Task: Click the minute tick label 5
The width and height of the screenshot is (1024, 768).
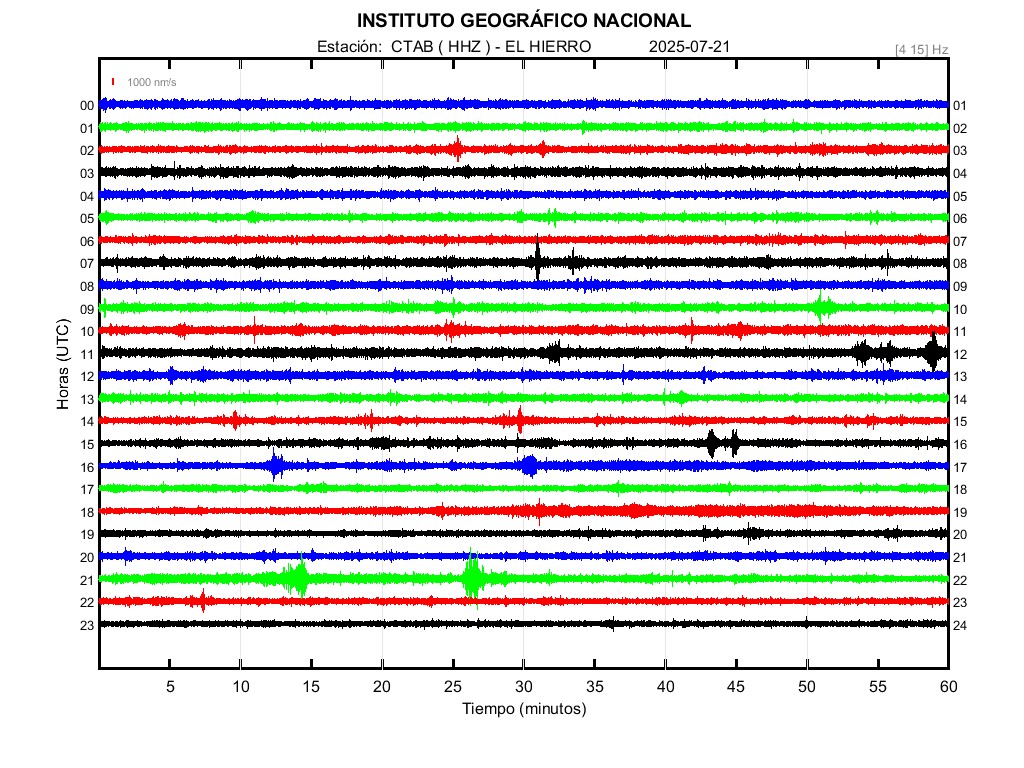Action: pyautogui.click(x=170, y=686)
